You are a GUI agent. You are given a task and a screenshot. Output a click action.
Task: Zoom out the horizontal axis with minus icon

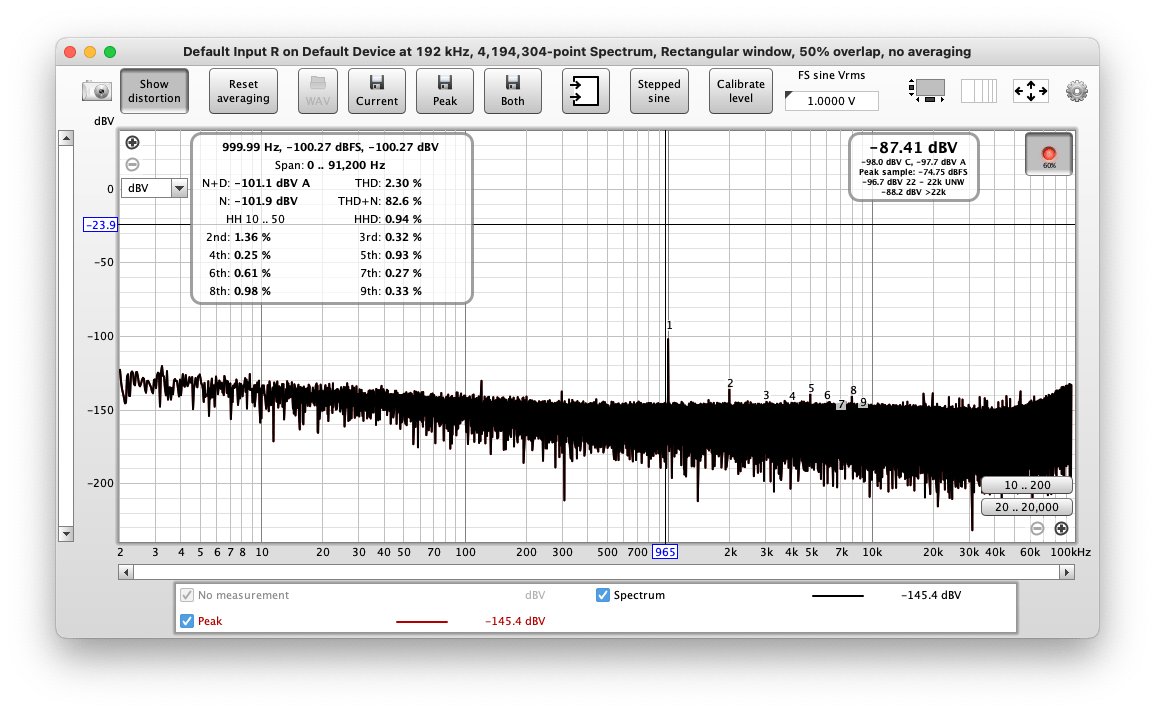click(x=1037, y=528)
